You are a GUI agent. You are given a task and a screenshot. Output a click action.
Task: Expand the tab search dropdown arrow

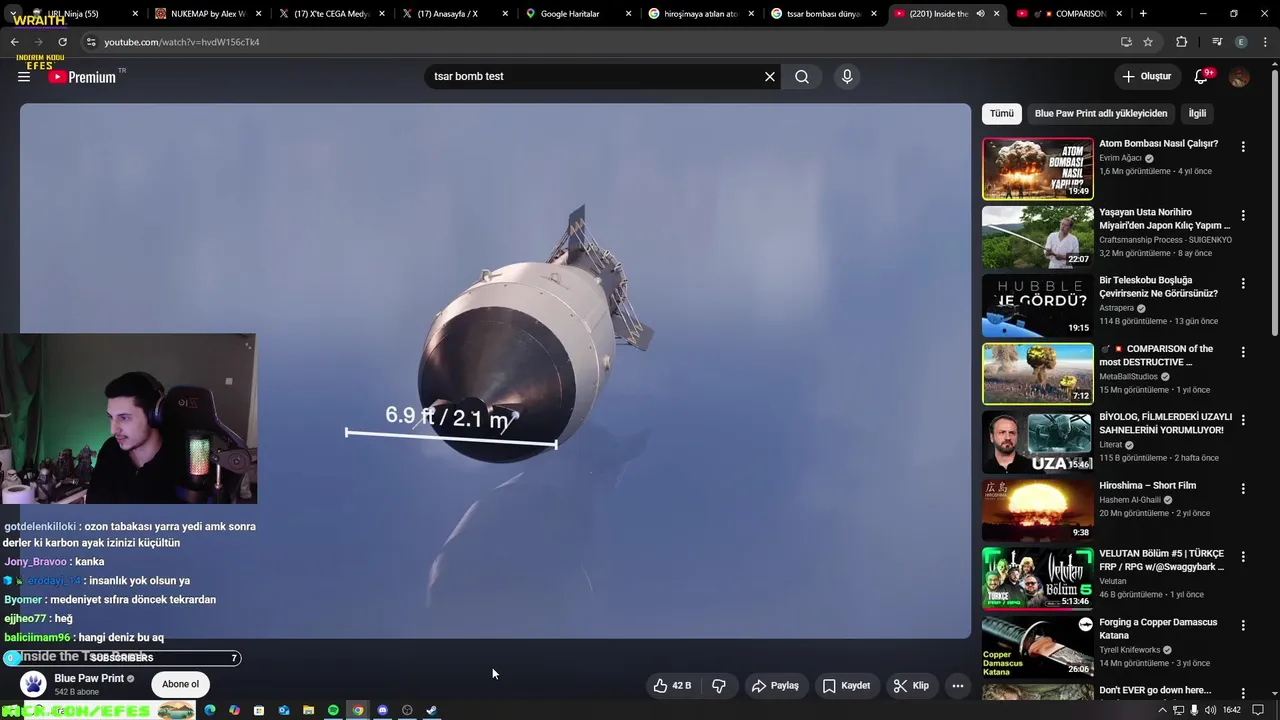13,14
